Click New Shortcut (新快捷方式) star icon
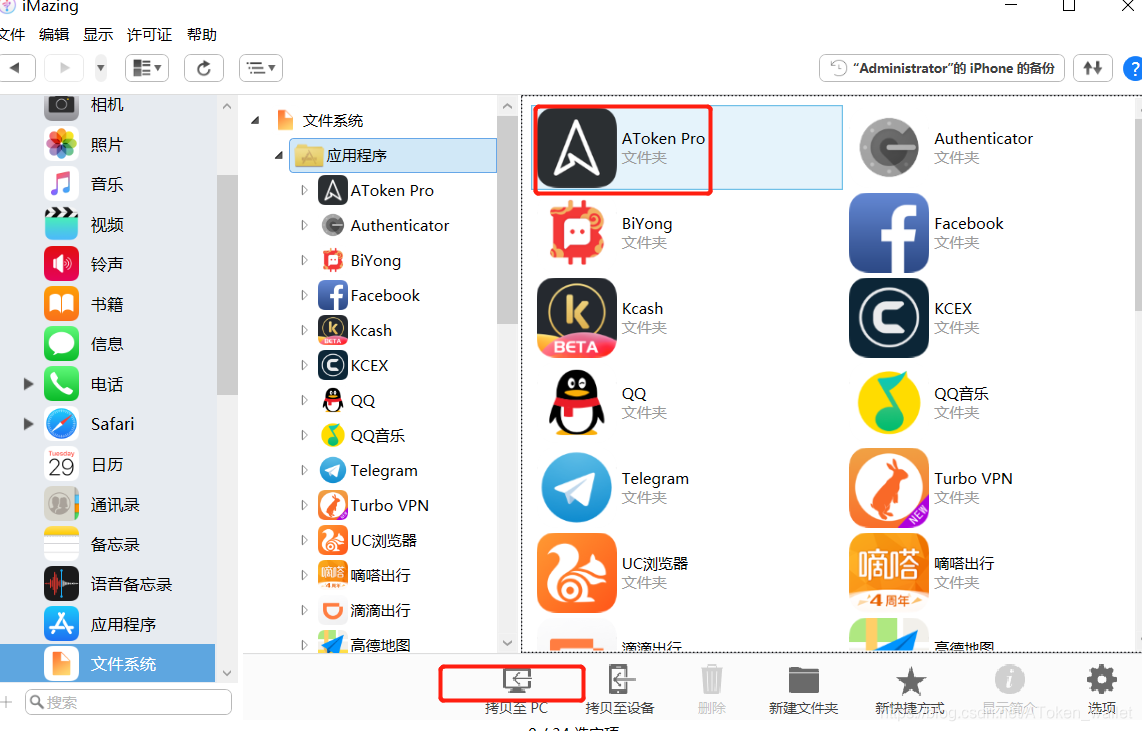The image size is (1142, 731). point(910,681)
